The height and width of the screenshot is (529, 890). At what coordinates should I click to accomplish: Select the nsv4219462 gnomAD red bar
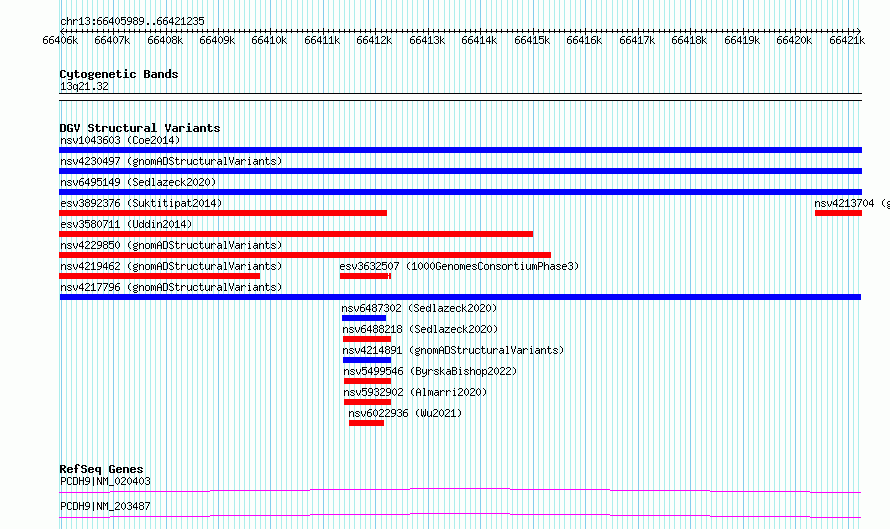tap(159, 276)
